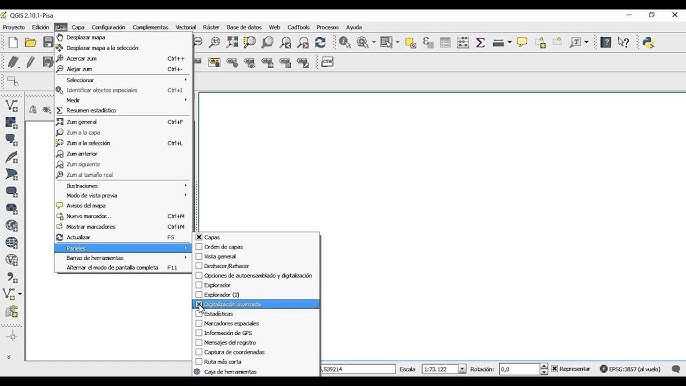This screenshot has height=386, width=686.
Task: Open the Field Calculator abacus icon
Action: click(463, 42)
